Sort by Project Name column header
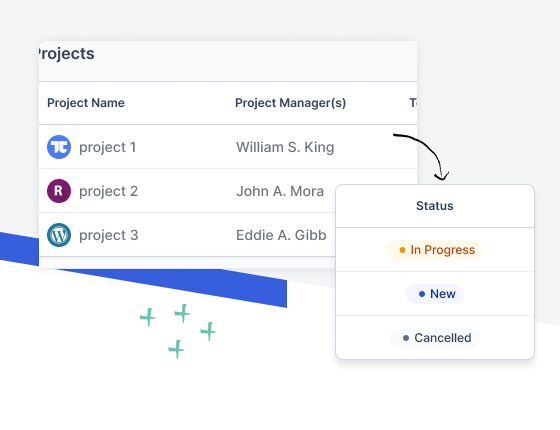Screen dimensions: 560x430 coord(86,103)
